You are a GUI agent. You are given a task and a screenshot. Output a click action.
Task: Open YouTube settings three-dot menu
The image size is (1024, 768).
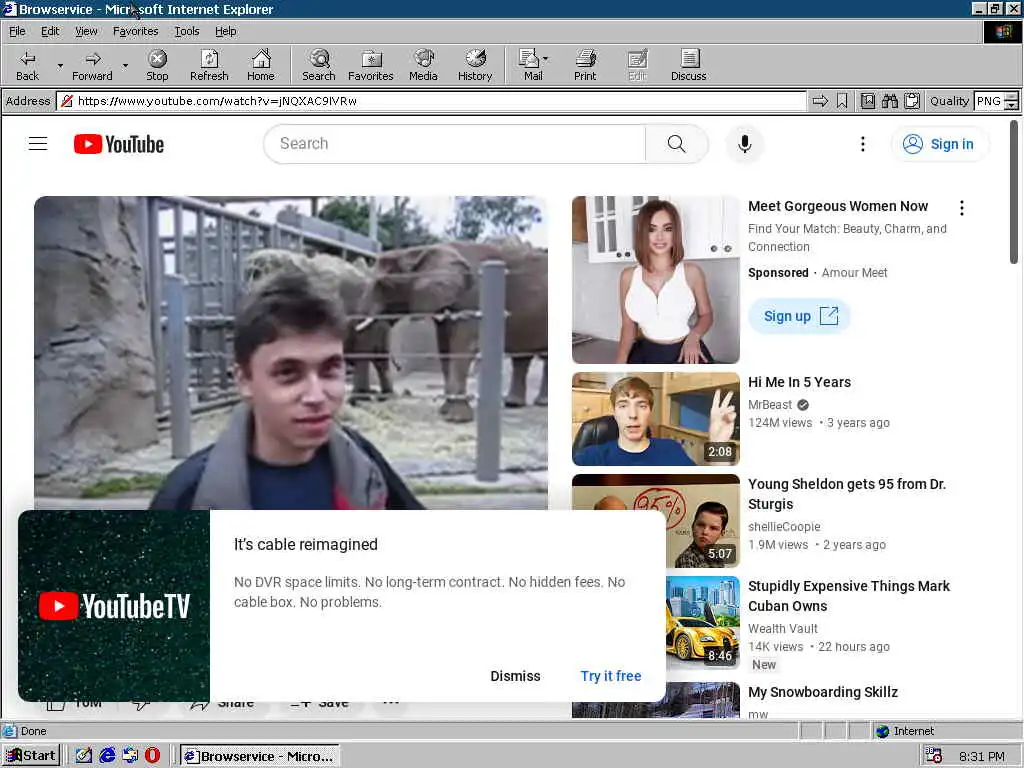pos(863,144)
